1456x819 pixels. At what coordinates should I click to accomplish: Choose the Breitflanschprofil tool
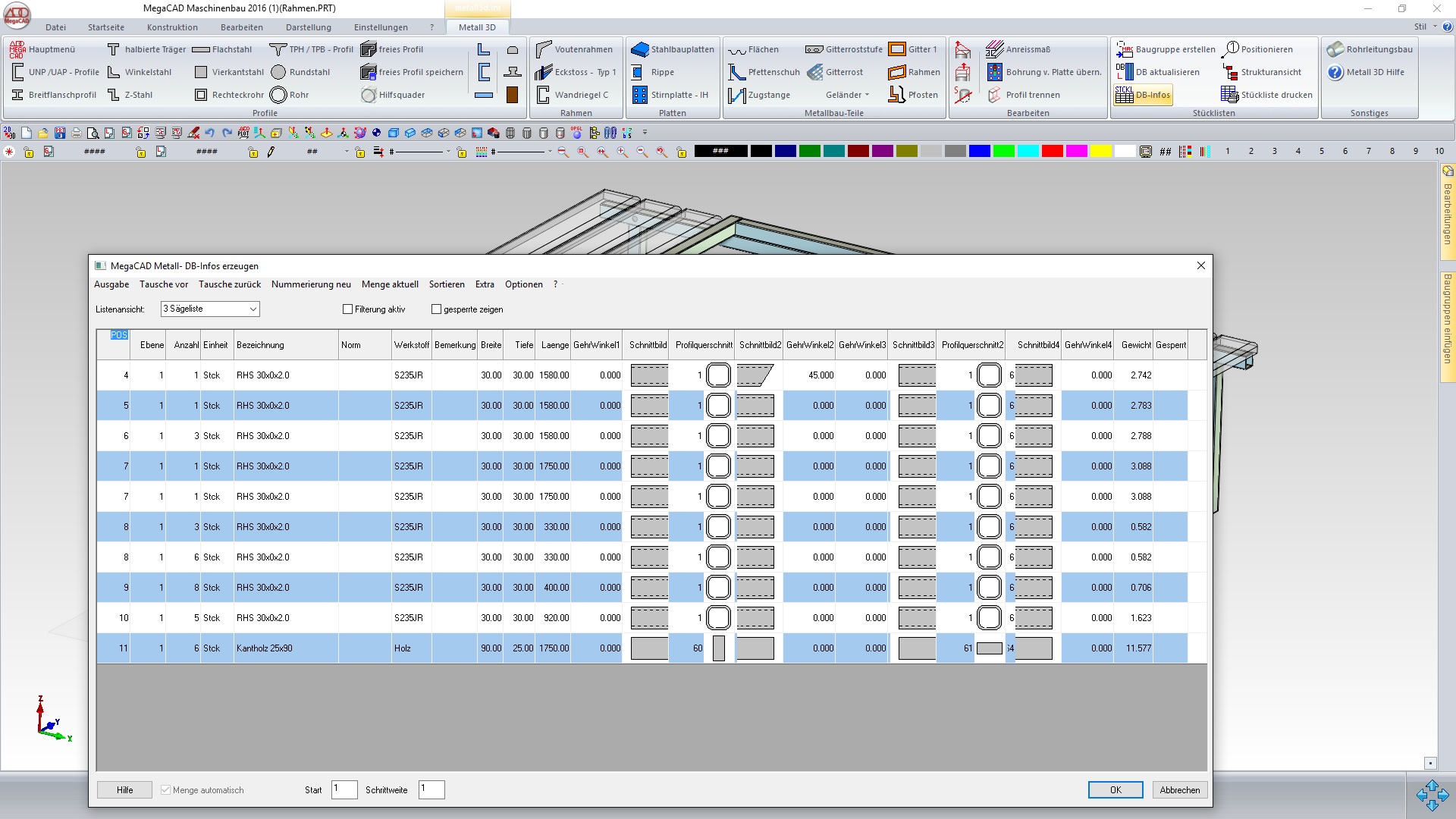[53, 95]
